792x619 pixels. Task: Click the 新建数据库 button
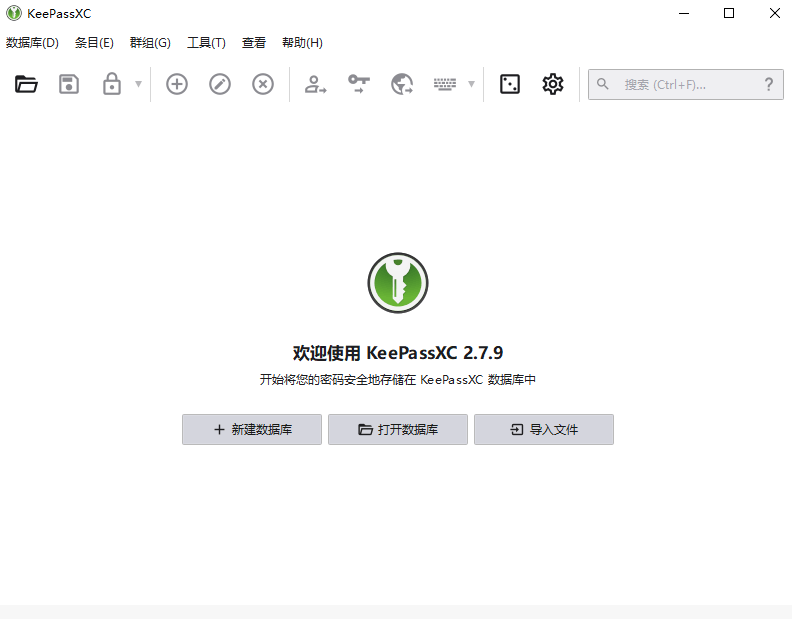252,430
